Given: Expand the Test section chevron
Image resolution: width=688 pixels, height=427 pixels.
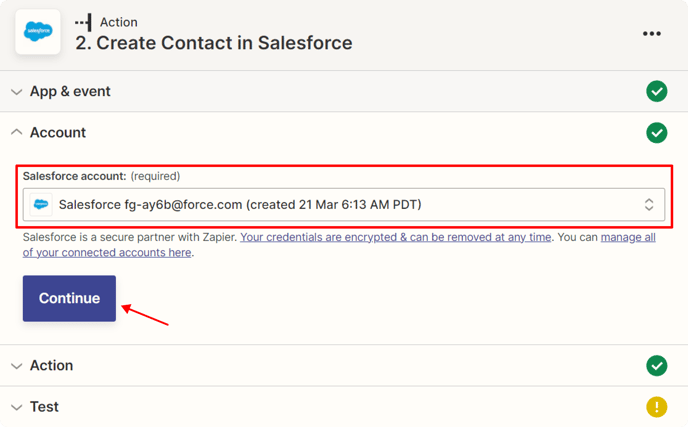Looking at the screenshot, I should pos(17,407).
